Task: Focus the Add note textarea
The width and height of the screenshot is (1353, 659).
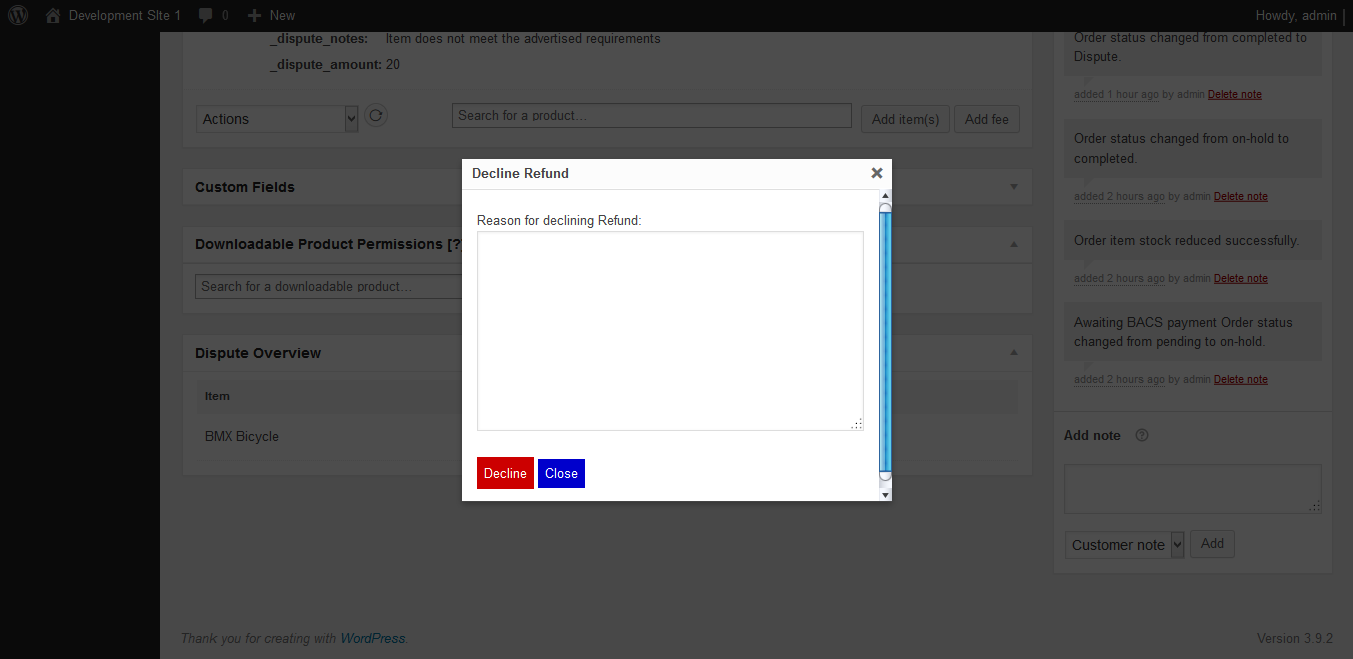Action: point(1193,489)
